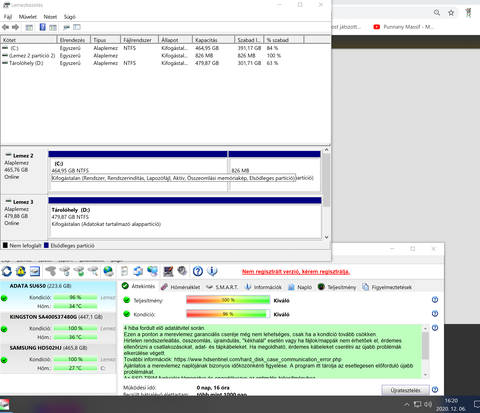480x413 pixels.
Task: Click the networked computers toolbar icon
Action: pos(152,271)
